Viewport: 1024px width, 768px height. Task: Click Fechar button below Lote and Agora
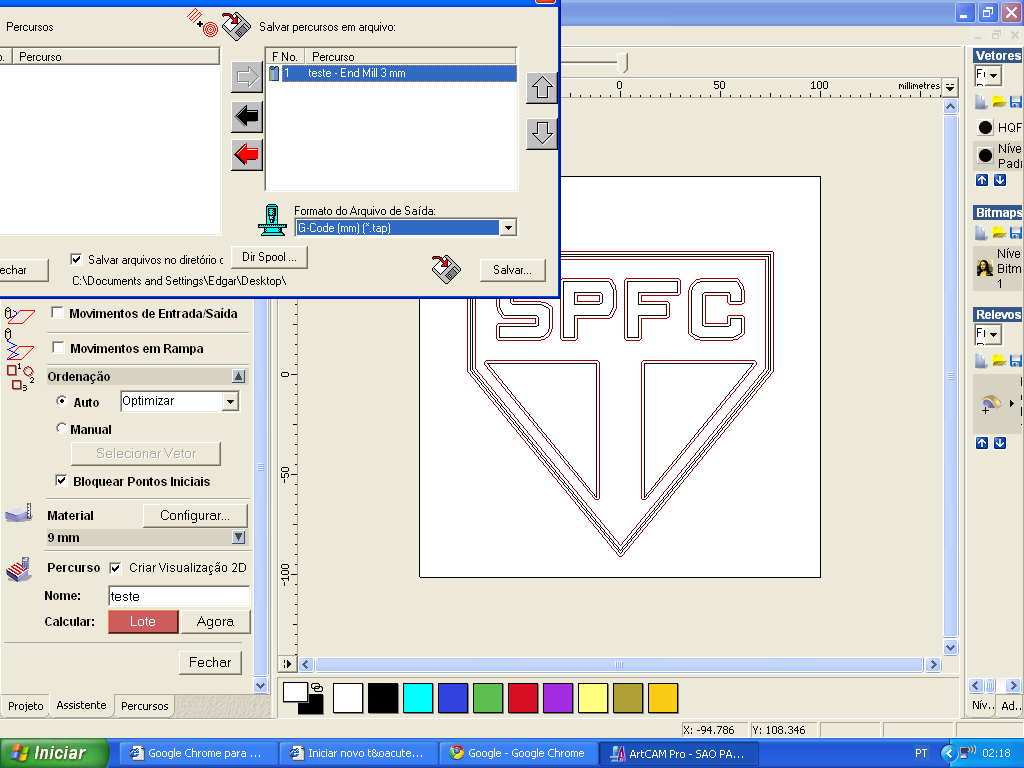click(x=210, y=662)
